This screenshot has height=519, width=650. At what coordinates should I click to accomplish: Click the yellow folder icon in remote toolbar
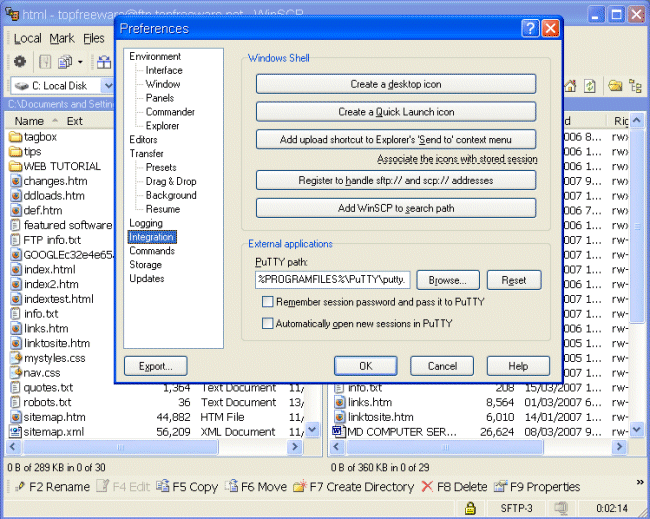[615, 86]
